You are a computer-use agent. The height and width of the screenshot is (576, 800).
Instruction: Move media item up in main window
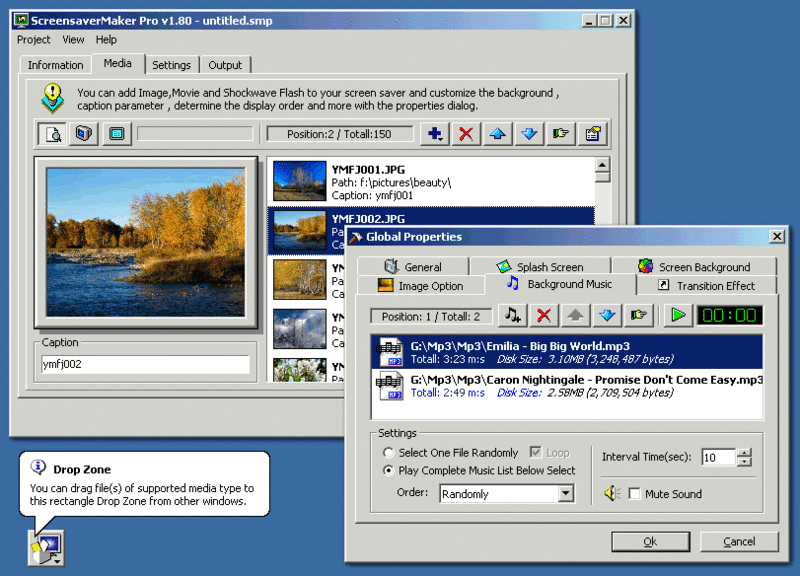(x=497, y=134)
